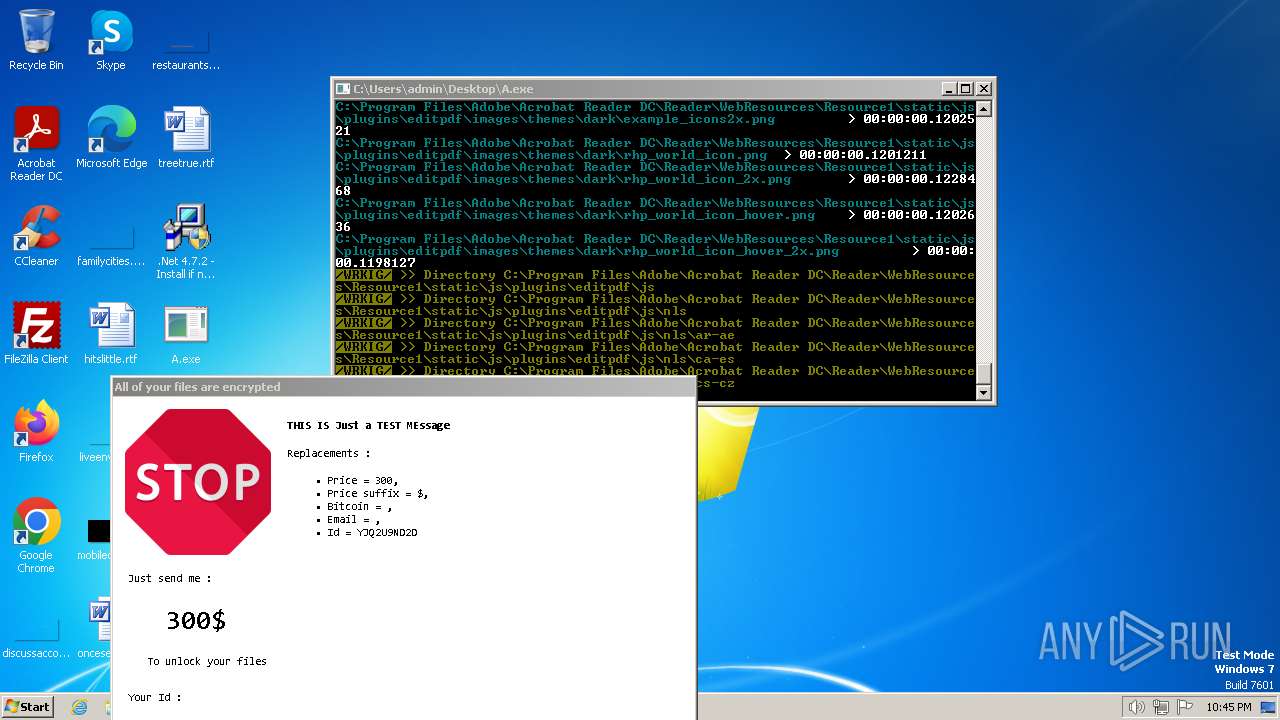Click console scrollbar up arrow

tap(984, 109)
